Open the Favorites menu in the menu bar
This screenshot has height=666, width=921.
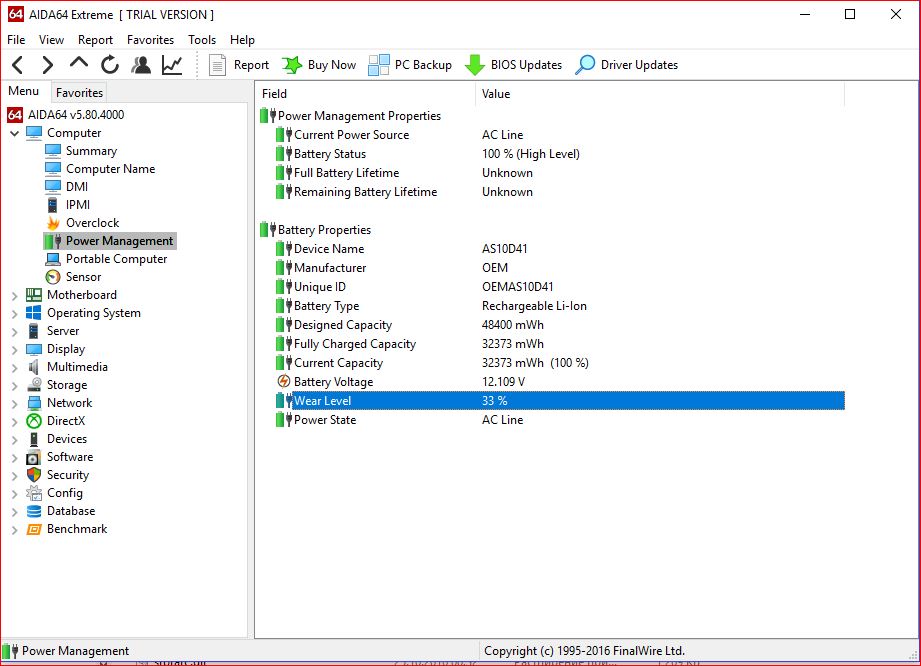click(150, 39)
